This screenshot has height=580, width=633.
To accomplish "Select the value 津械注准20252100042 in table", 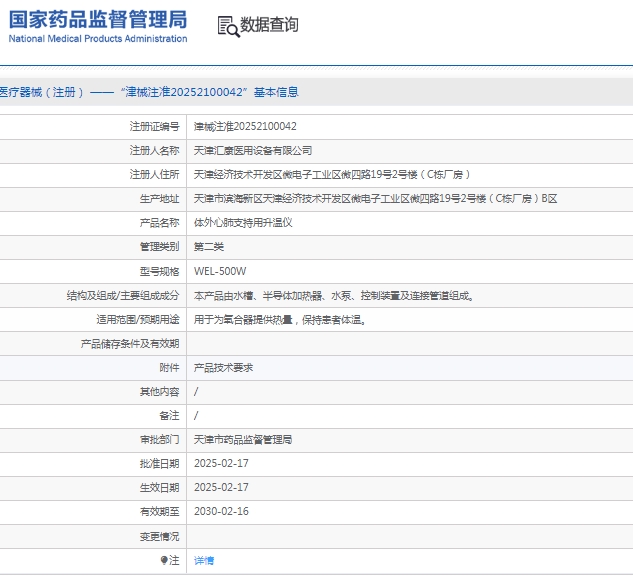I will tap(245, 126).
